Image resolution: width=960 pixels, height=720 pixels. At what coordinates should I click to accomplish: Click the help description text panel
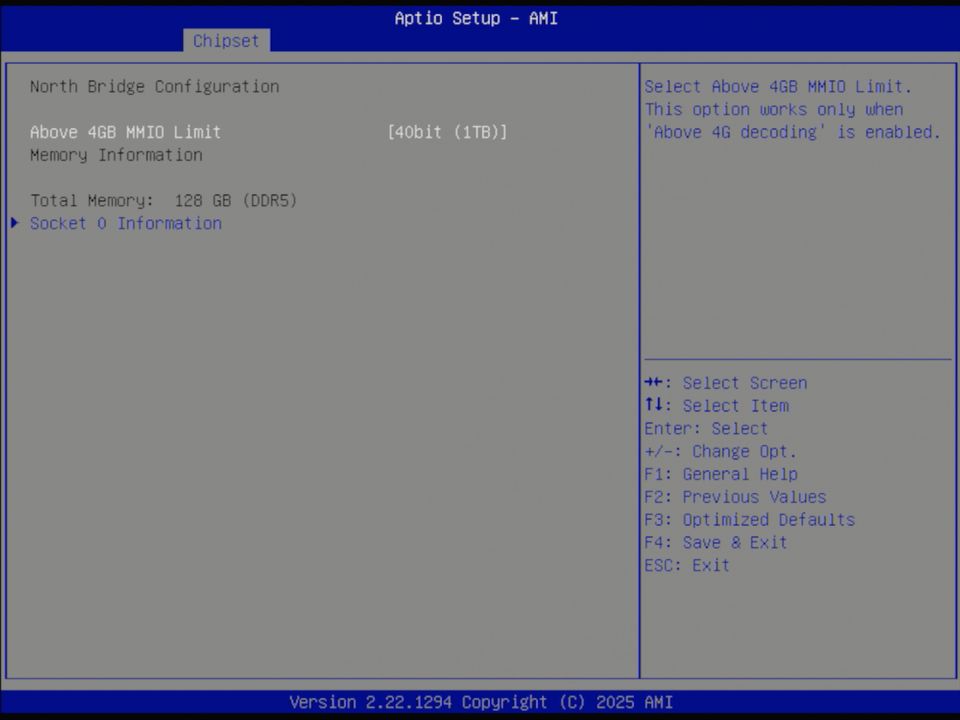[x=795, y=109]
